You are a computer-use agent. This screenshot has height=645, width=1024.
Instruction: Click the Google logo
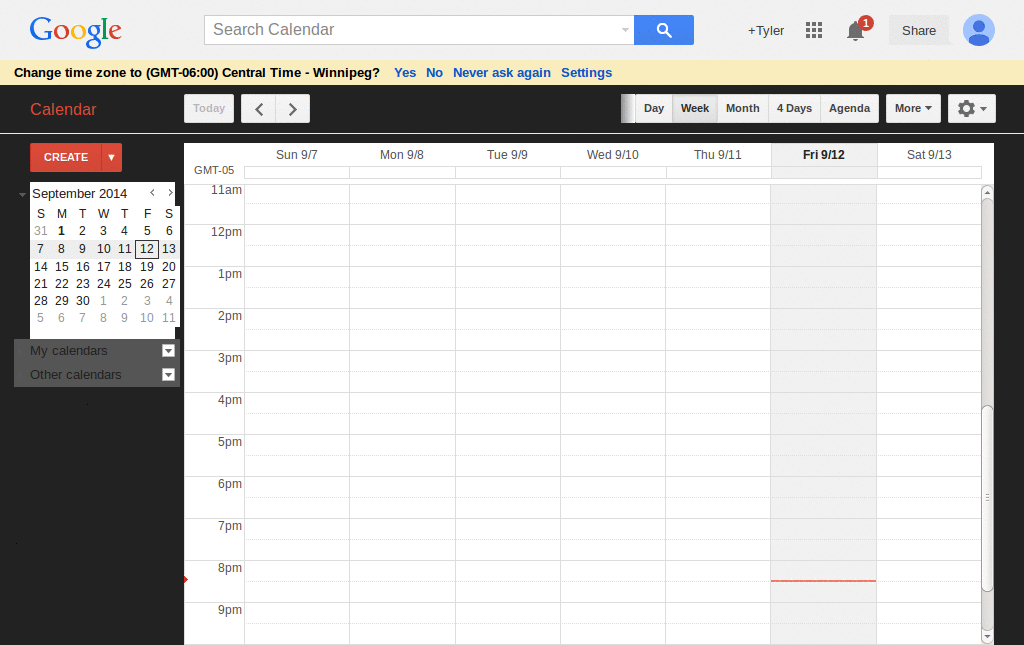point(75,31)
